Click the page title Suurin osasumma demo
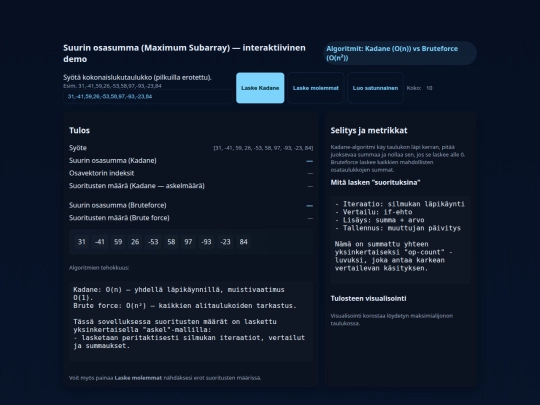 tap(184, 53)
